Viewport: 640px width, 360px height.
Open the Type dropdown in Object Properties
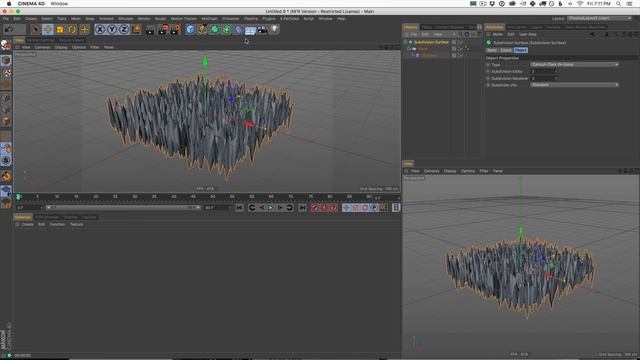tap(574, 64)
